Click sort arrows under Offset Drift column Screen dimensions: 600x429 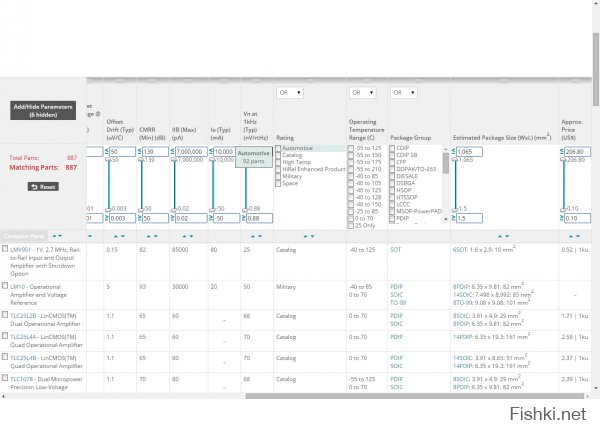[x=118, y=236]
